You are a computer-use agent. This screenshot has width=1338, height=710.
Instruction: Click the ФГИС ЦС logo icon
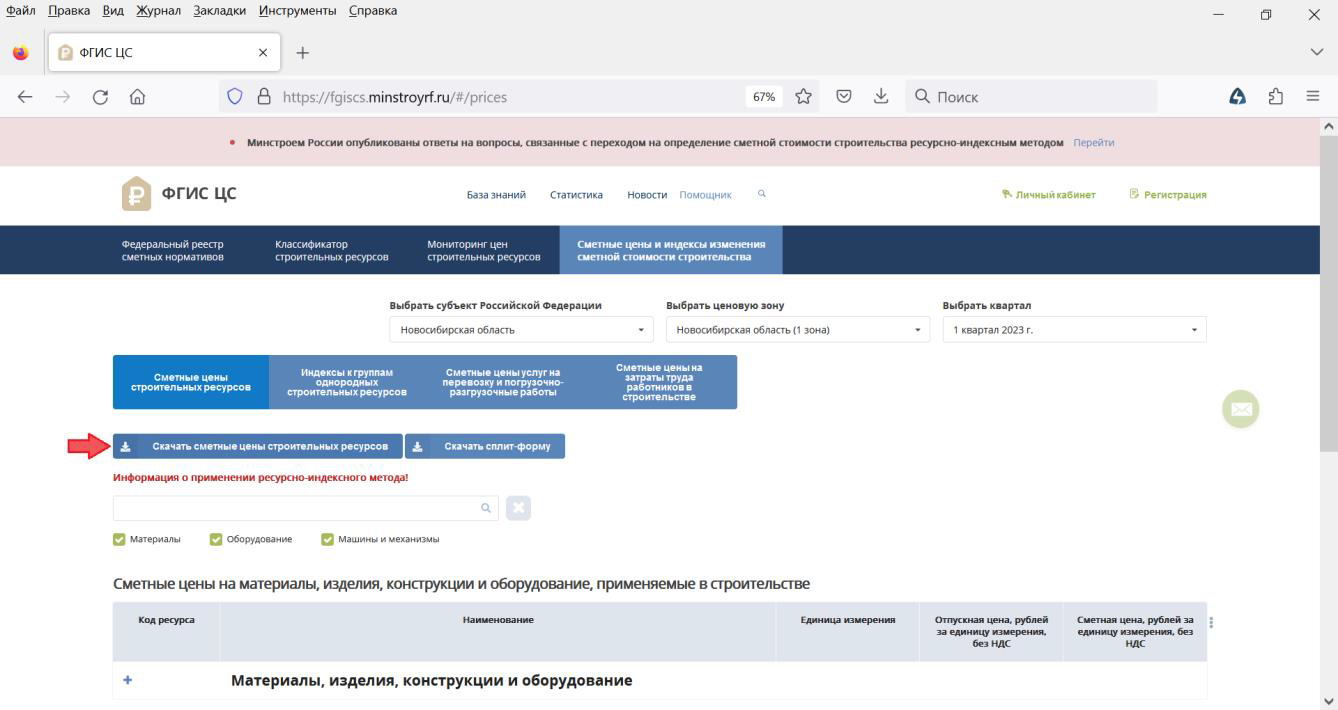pos(136,194)
